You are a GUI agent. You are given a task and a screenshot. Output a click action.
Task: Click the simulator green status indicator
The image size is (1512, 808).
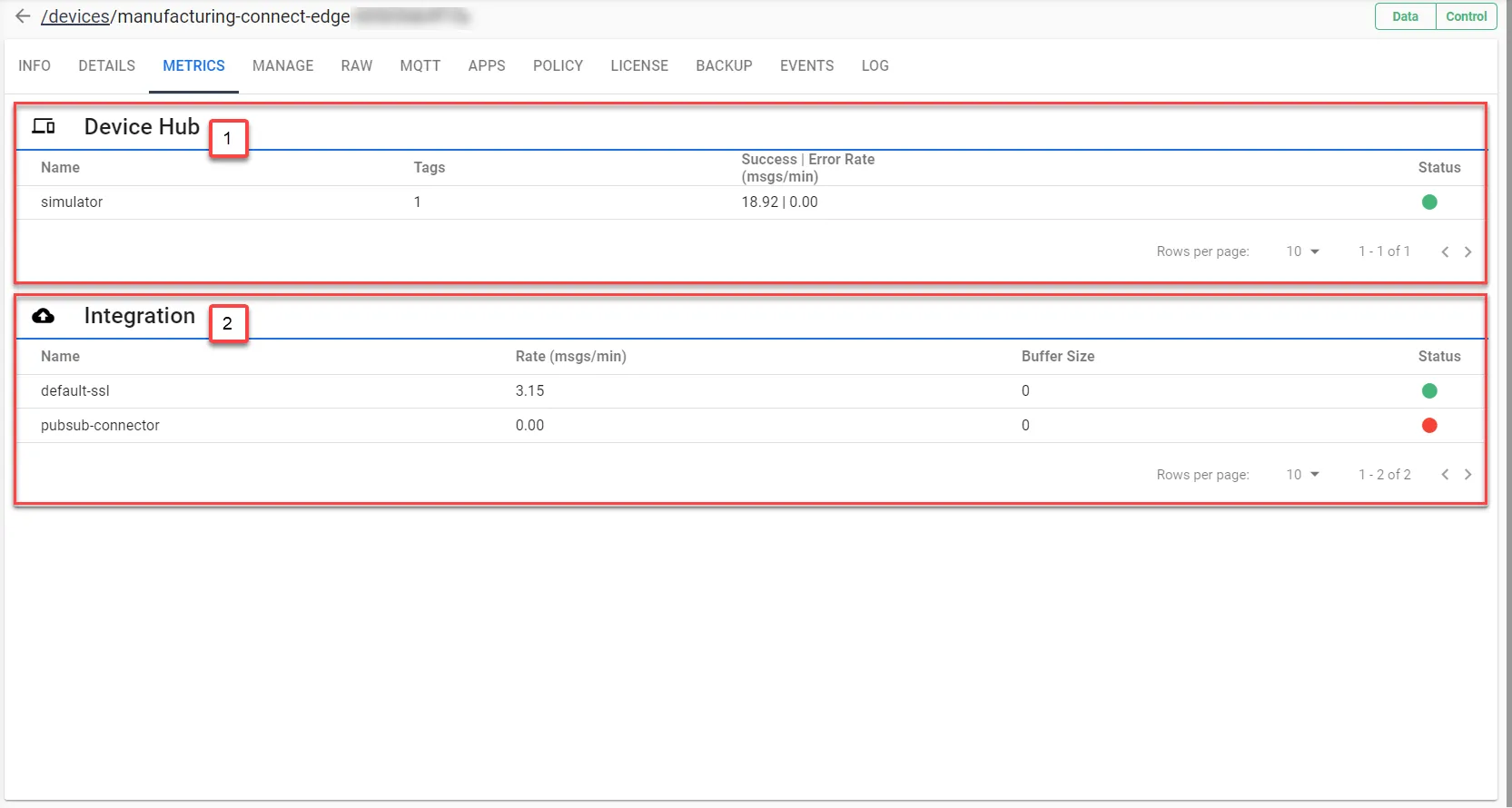1429,202
